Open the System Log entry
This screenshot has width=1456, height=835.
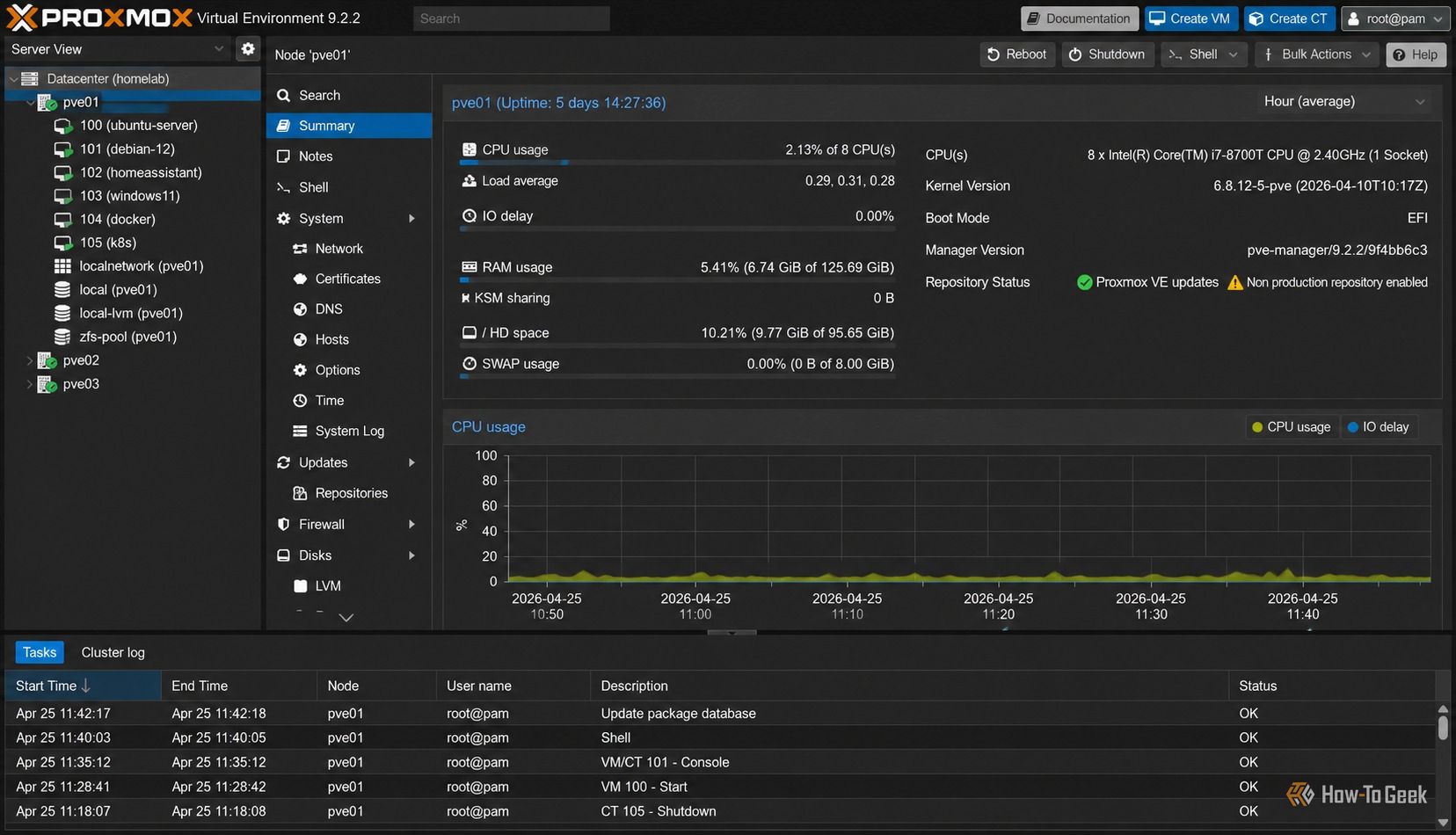click(349, 431)
